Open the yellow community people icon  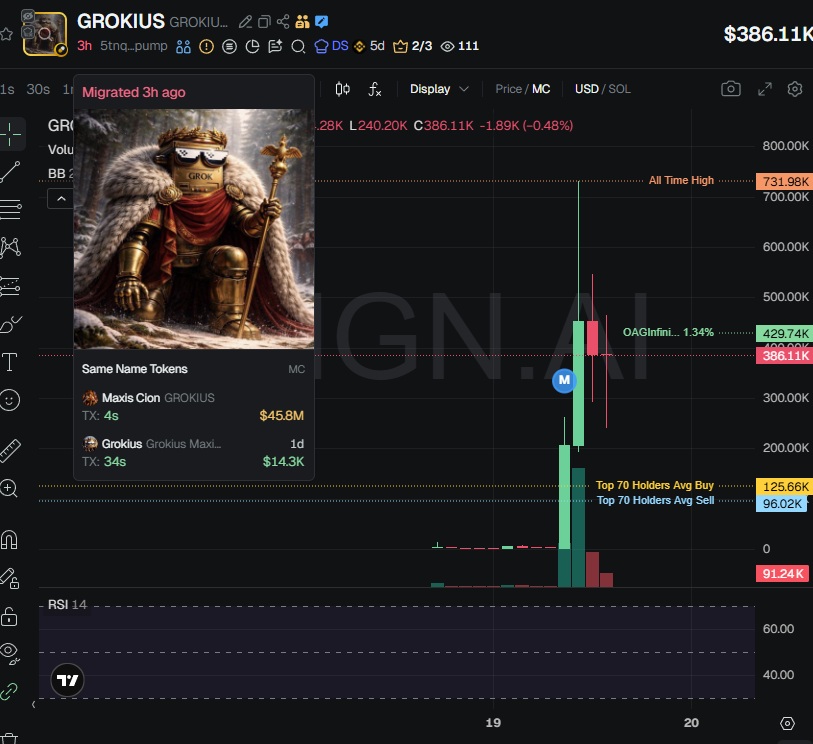coord(302,22)
